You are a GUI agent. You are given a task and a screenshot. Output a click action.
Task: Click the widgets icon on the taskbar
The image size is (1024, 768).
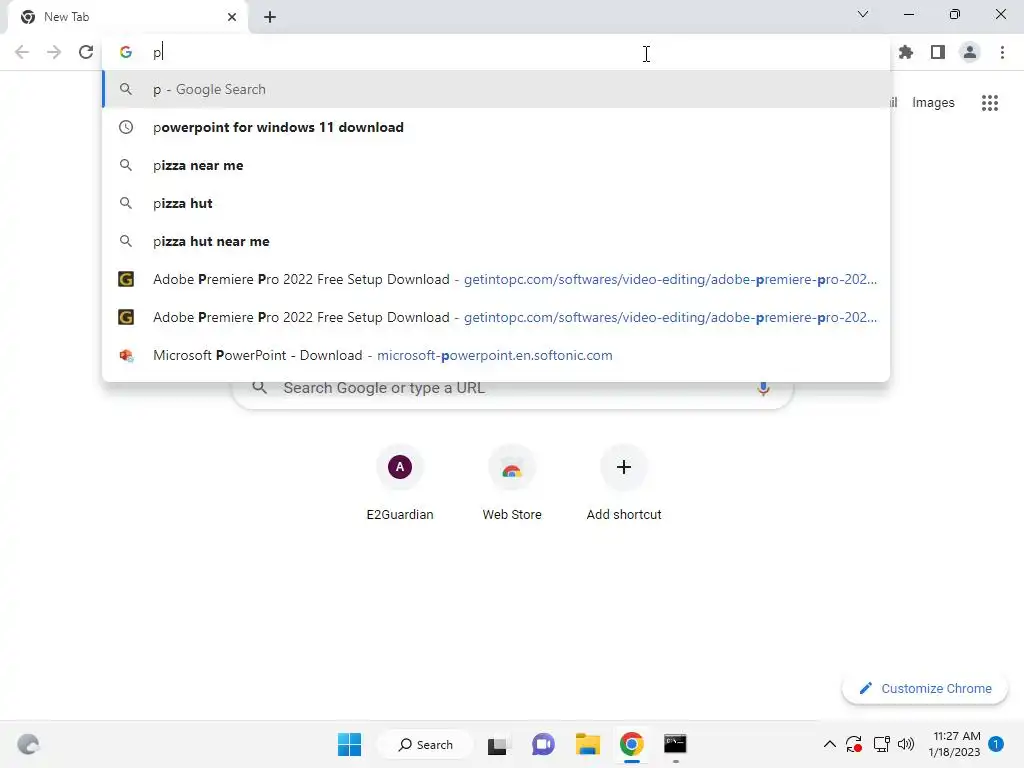click(28, 744)
